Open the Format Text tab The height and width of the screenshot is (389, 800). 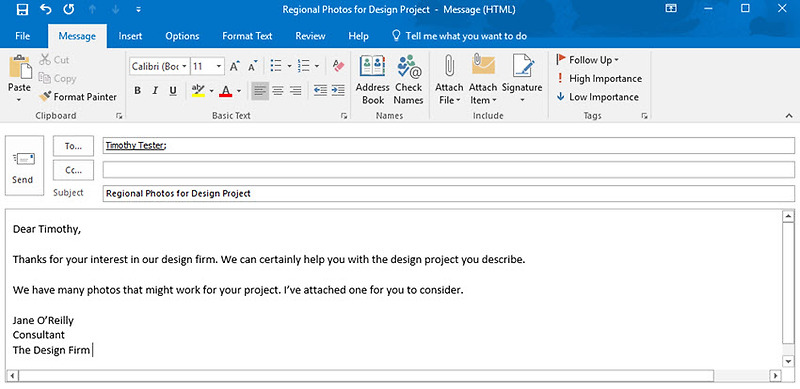247,36
